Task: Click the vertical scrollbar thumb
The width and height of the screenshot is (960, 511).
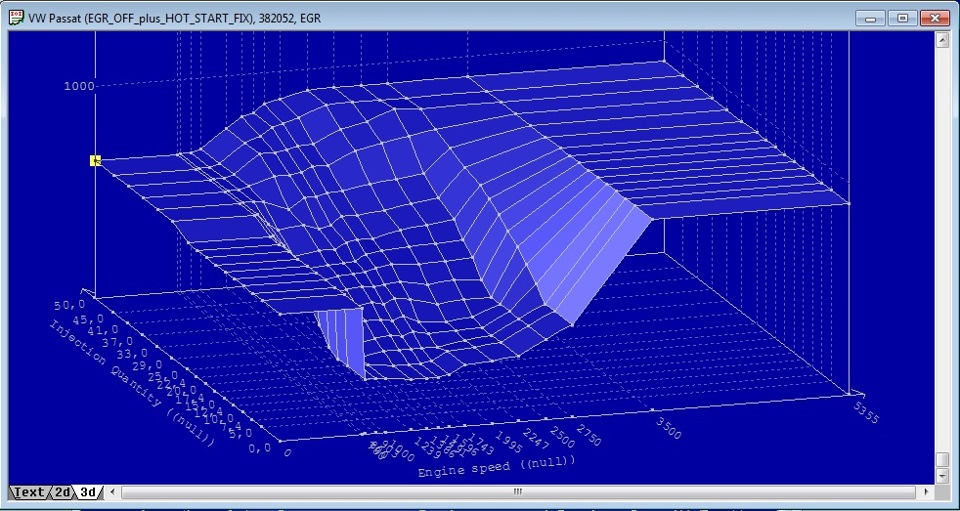Action: click(x=942, y=460)
